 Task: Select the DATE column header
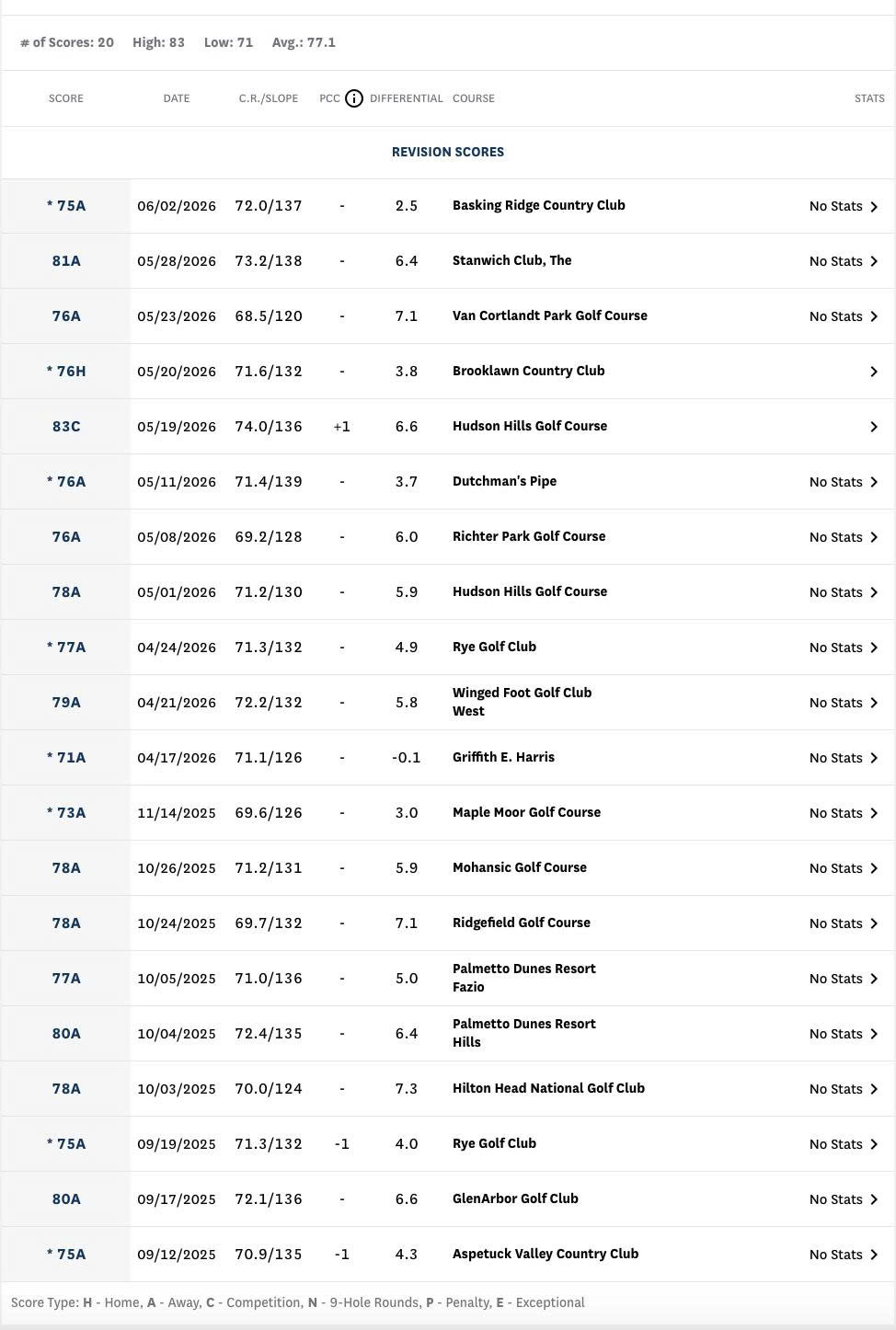click(177, 98)
